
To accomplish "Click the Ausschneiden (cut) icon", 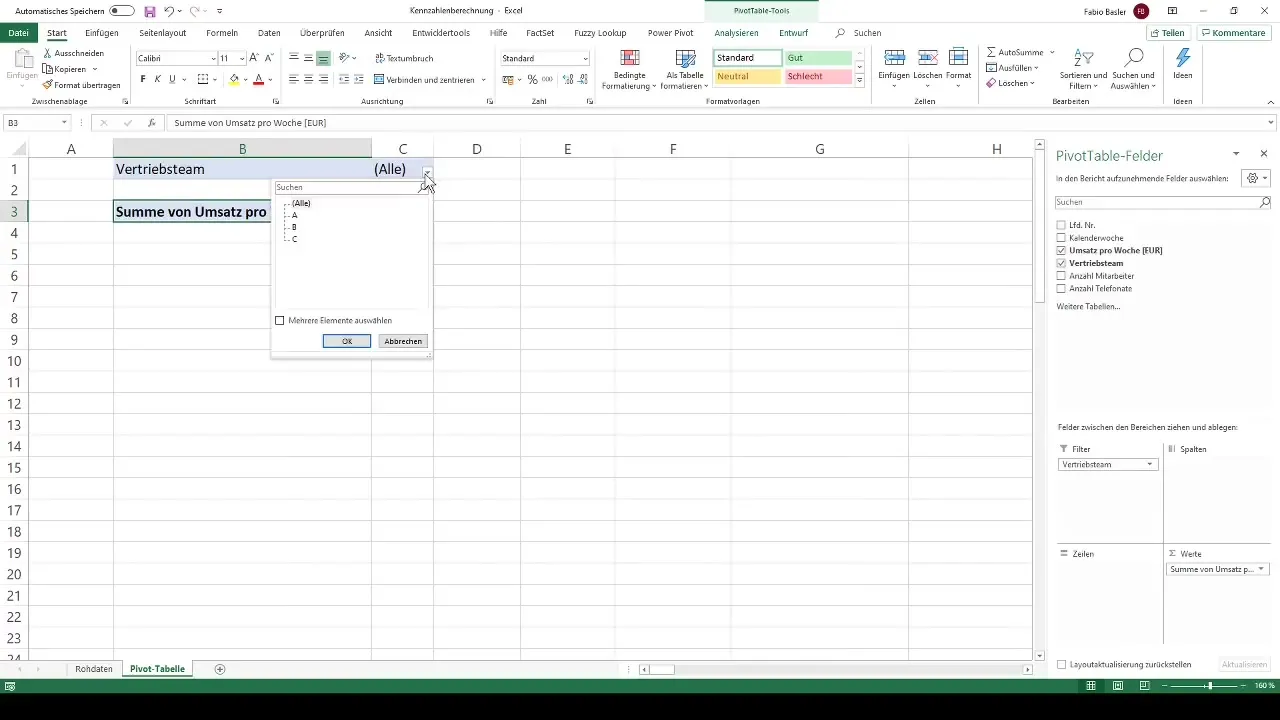I will [48, 53].
